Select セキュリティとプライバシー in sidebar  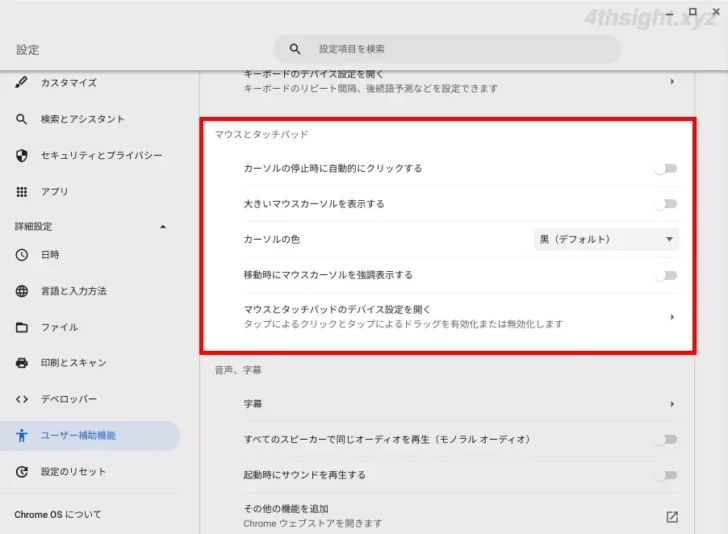[101, 155]
